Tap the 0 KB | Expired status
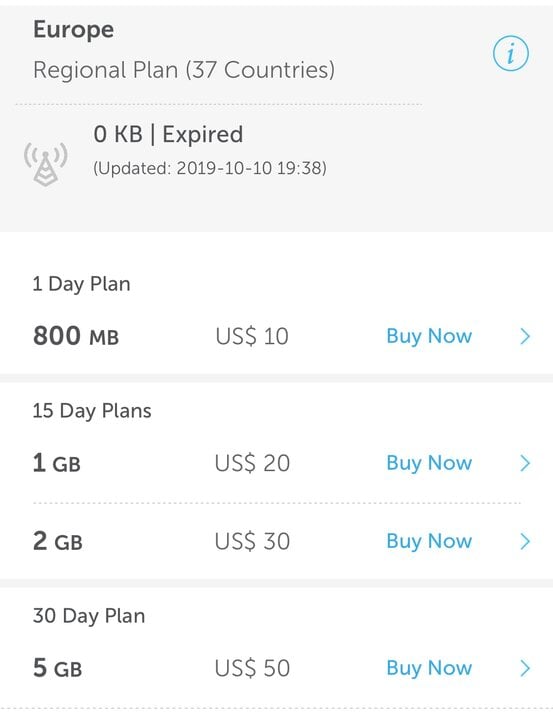This screenshot has width=553, height=720. [168, 135]
